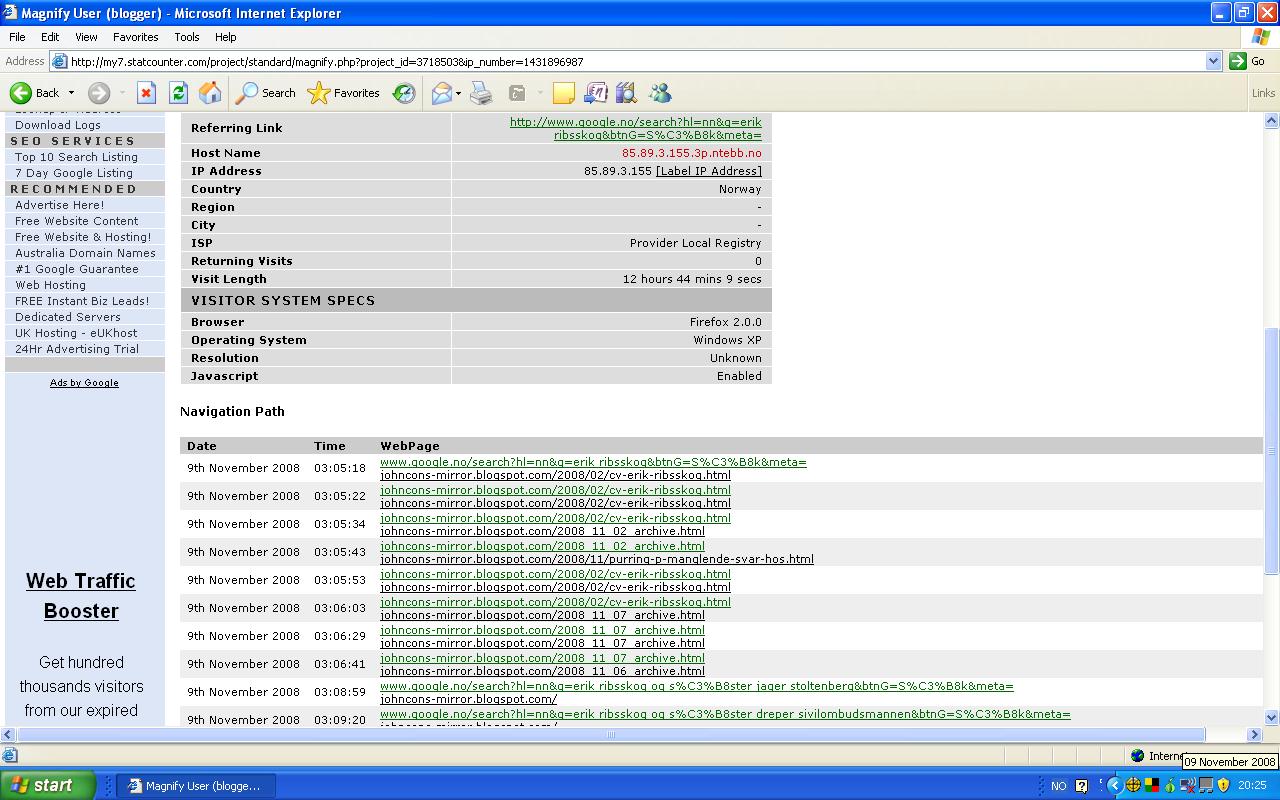Click the Magnify User taskbar button
The image size is (1280, 800).
196,786
